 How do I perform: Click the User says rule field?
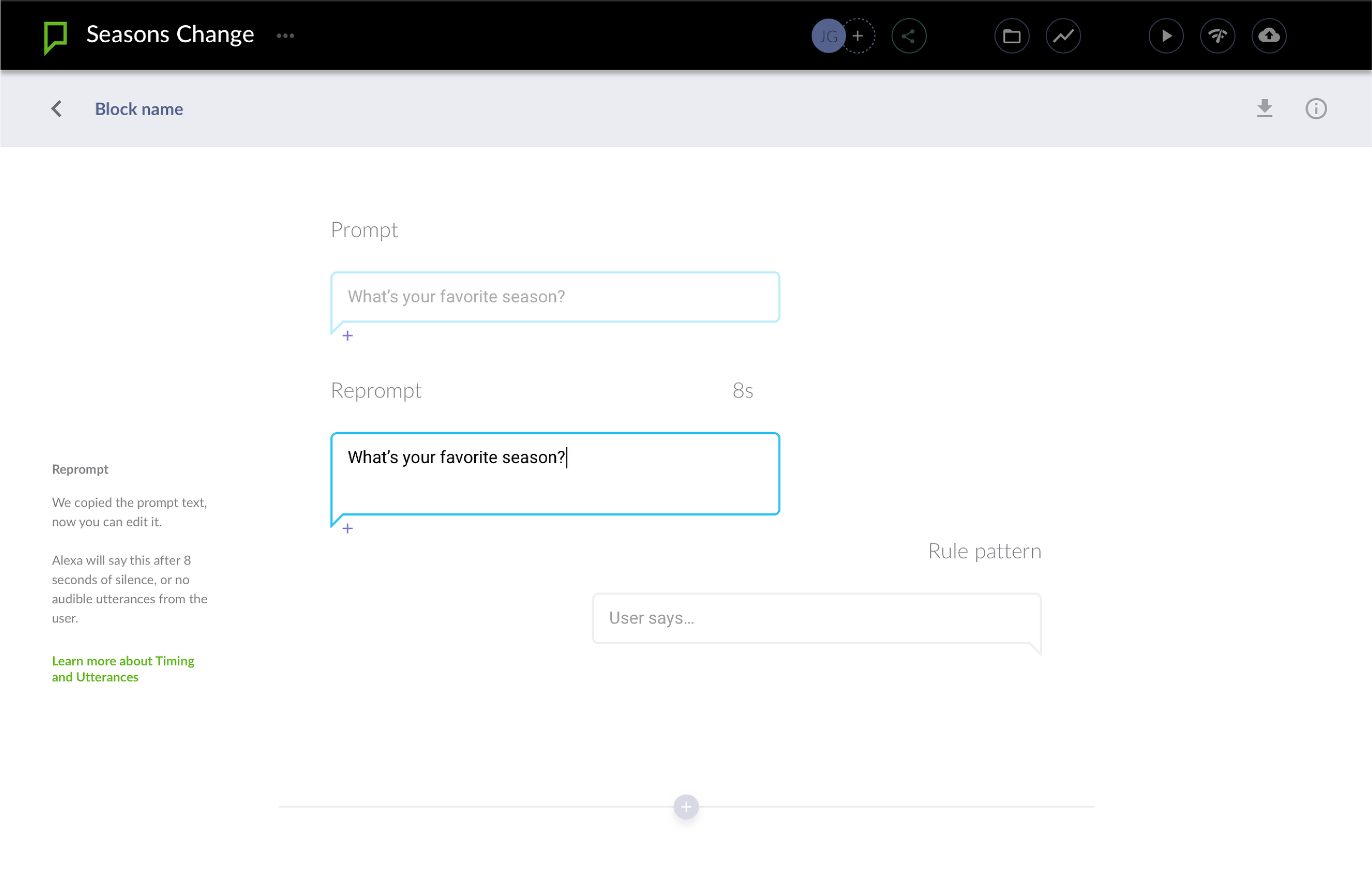[x=816, y=618]
